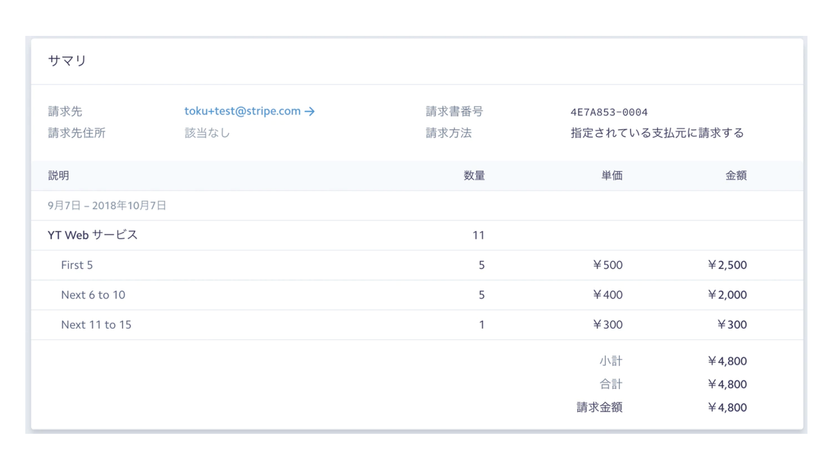
Task: Click the ¥2,500 amount for First 5
Action: pos(726,266)
